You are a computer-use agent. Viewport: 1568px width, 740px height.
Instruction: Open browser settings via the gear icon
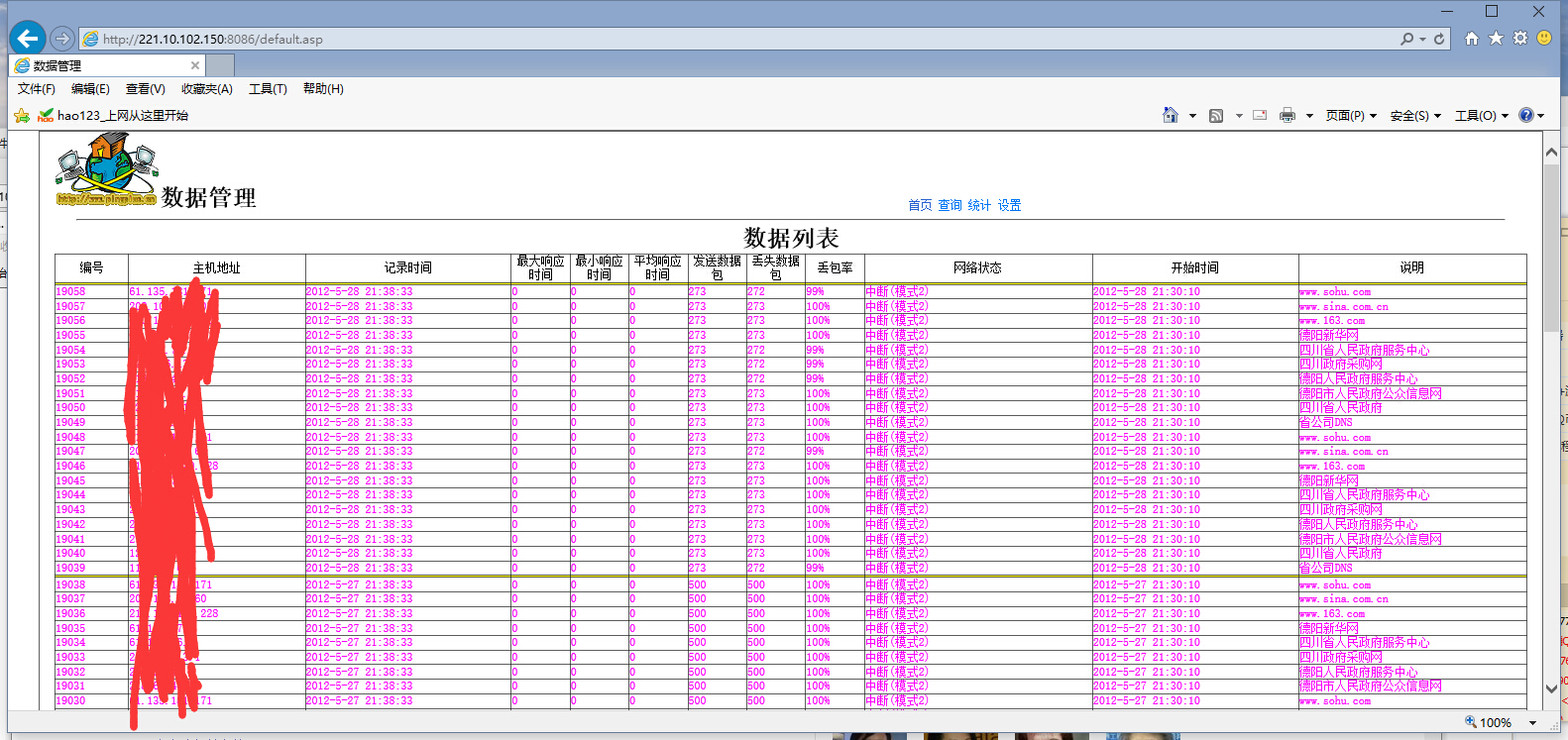point(1520,38)
